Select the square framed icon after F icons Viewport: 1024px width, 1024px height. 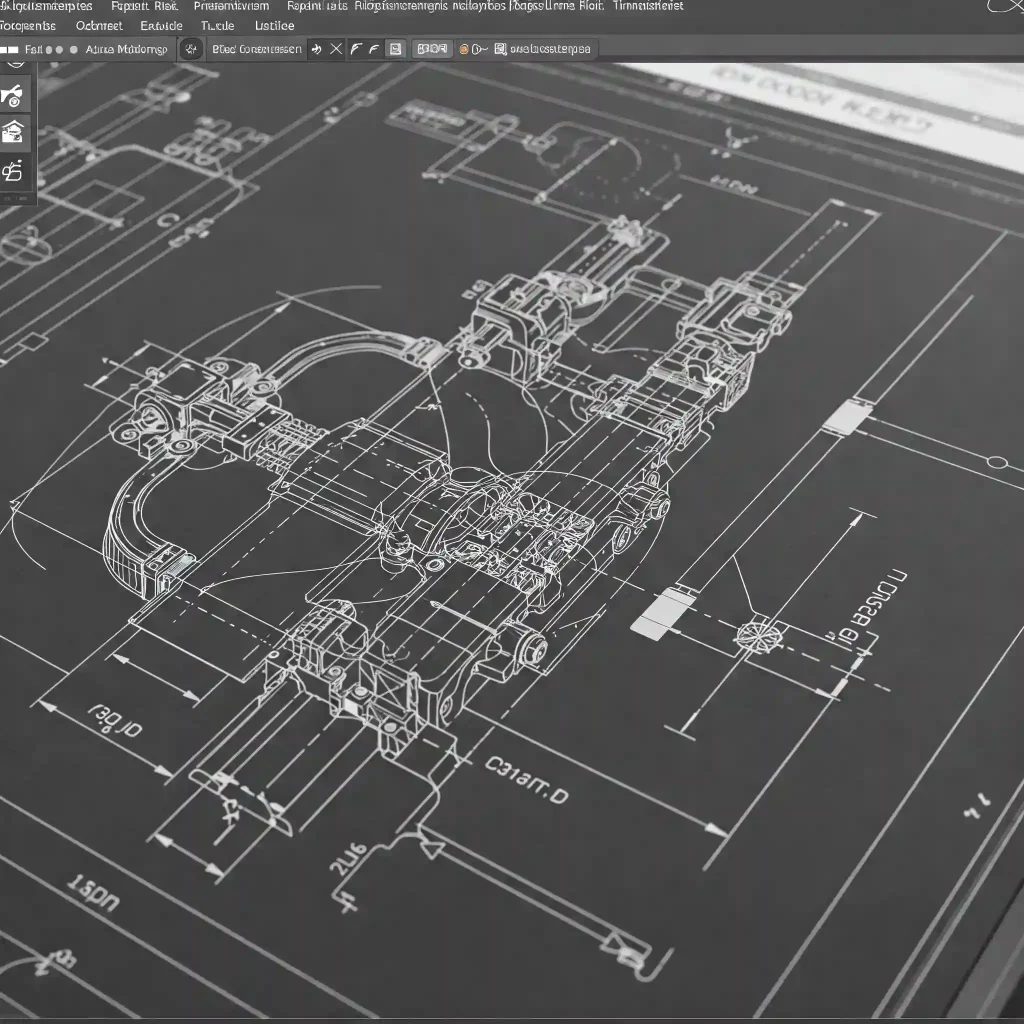click(x=395, y=49)
